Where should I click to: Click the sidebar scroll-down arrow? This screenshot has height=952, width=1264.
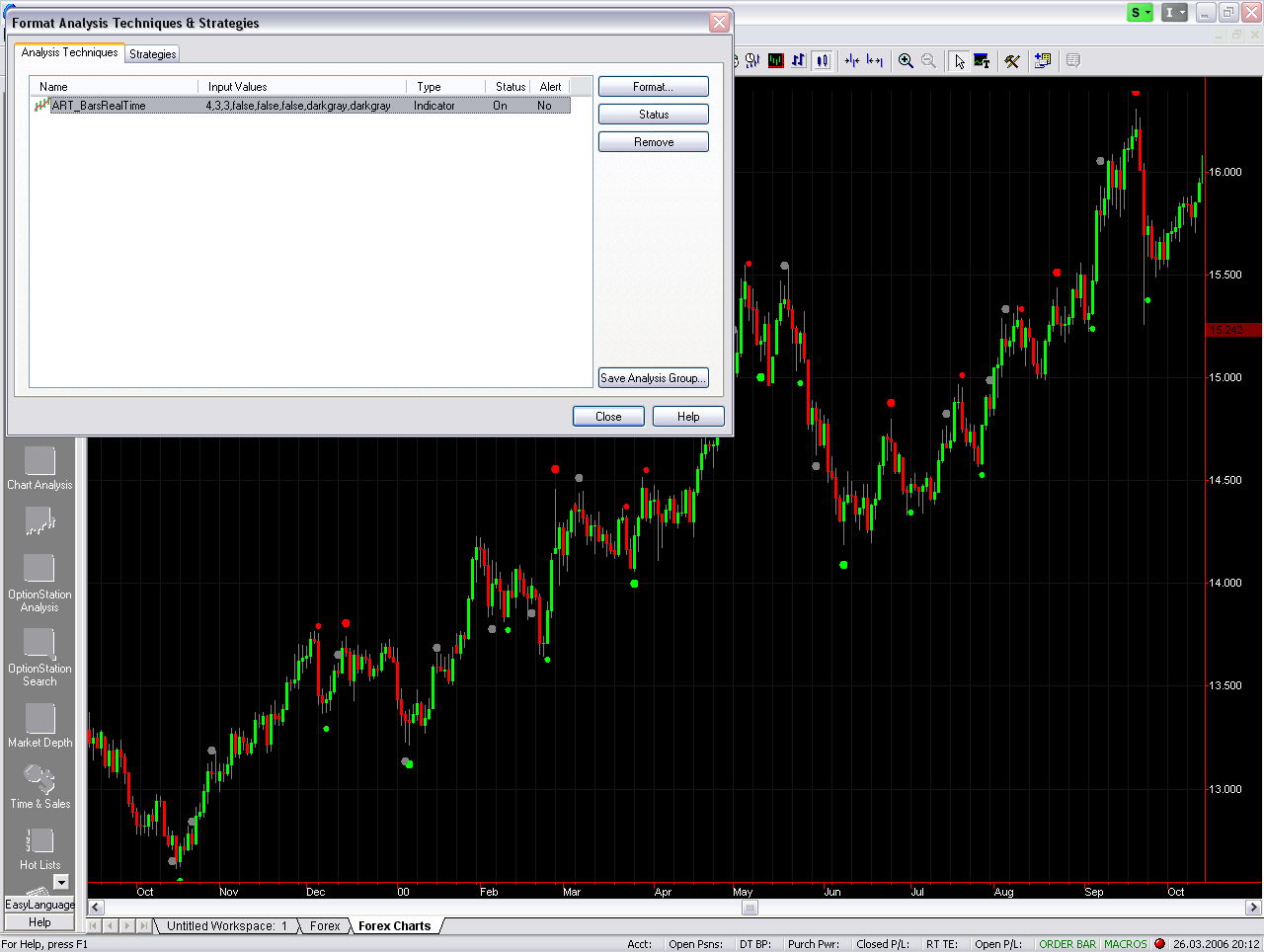pyautogui.click(x=61, y=882)
